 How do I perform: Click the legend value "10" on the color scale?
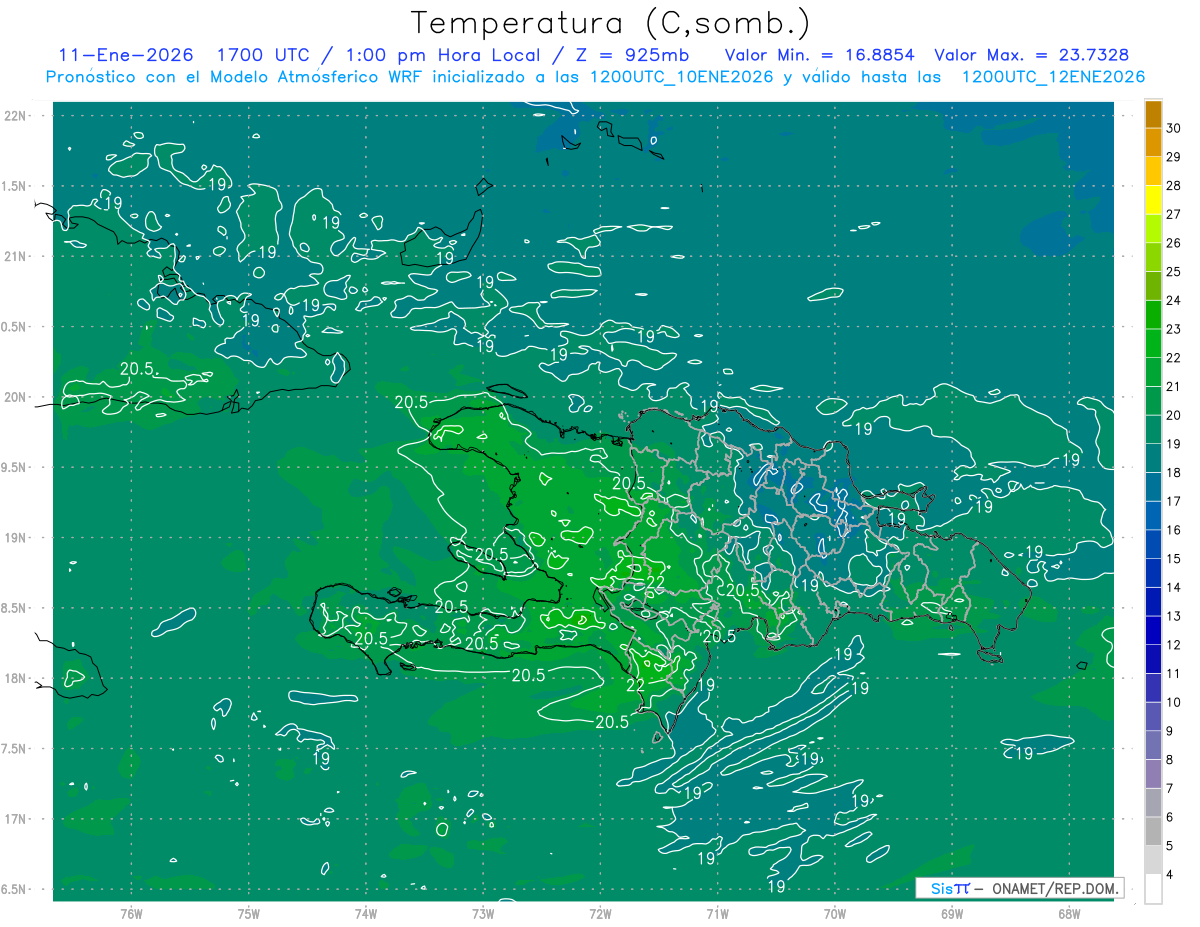1174,702
